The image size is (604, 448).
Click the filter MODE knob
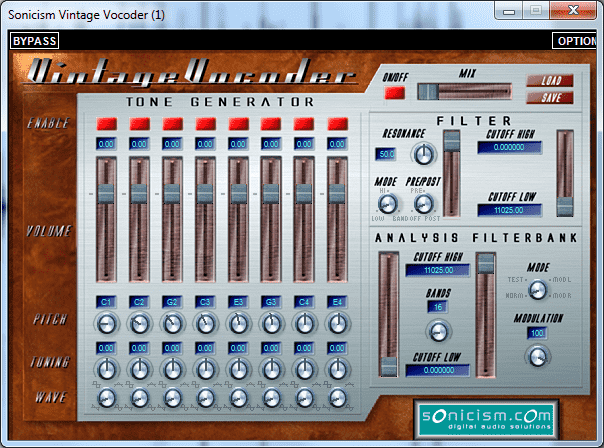click(387, 204)
